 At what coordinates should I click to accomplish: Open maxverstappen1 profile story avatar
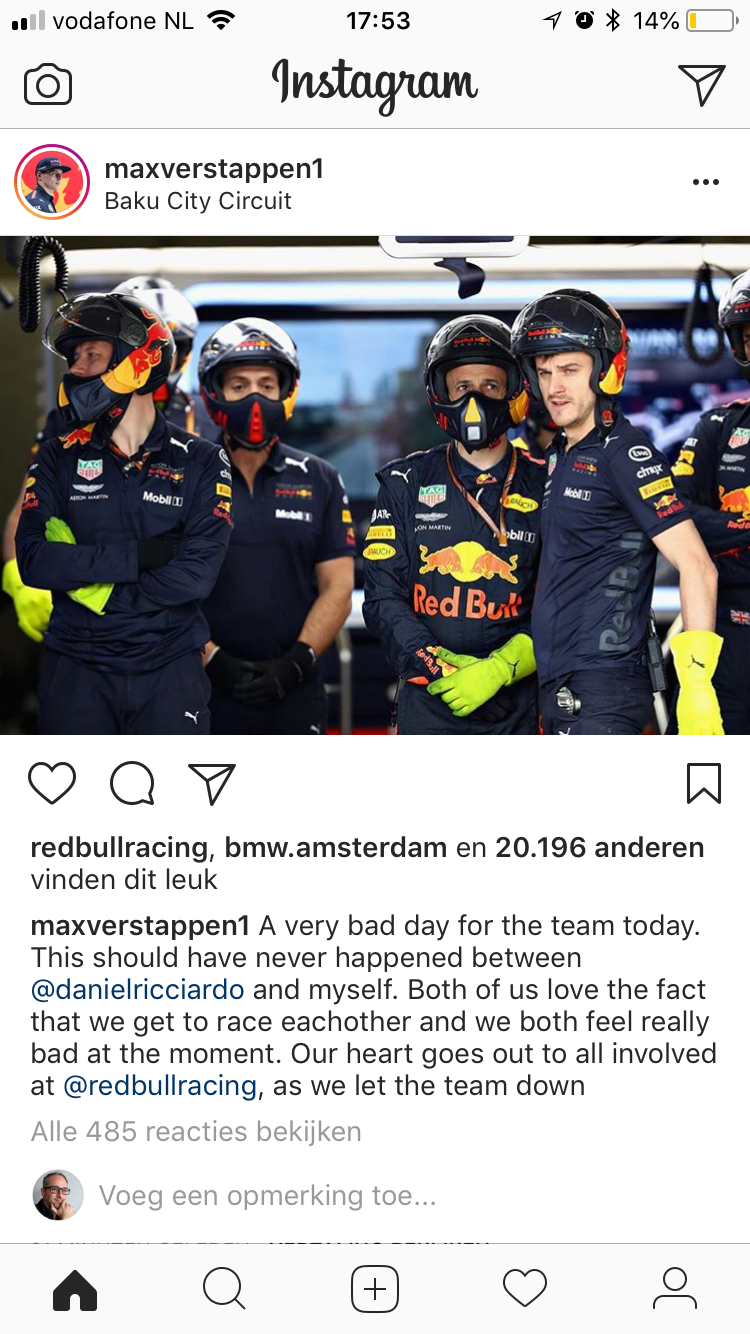(52, 182)
